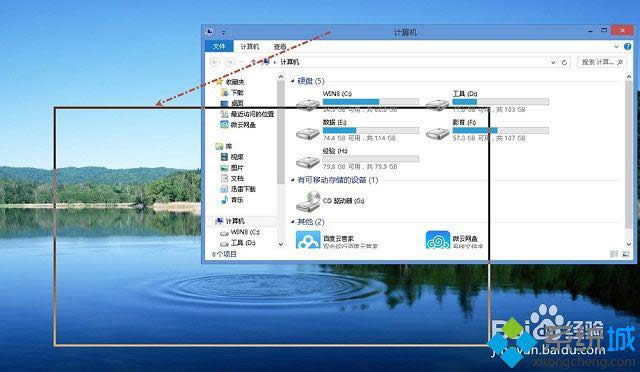Image resolution: width=640 pixels, height=372 pixels.
Task: Open the Quick Access Toolbar dropdown arrow
Action: click(x=224, y=32)
